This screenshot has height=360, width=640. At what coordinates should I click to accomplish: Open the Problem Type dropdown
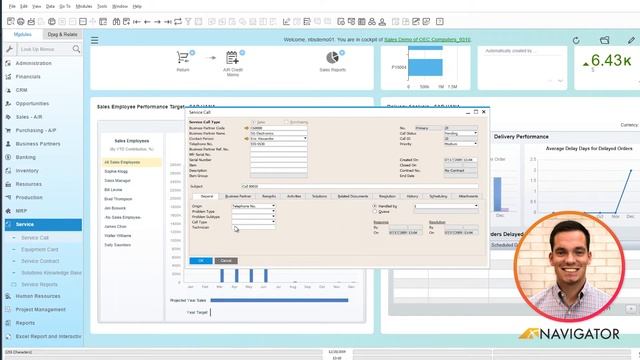(273, 211)
